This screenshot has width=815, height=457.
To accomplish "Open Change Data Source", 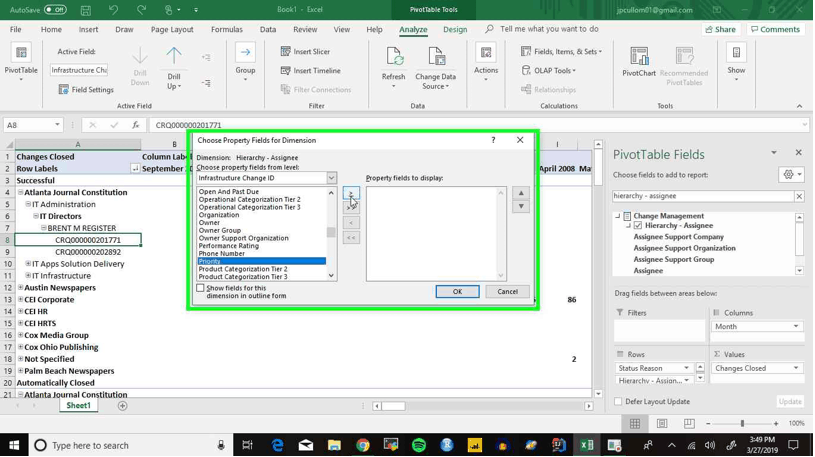I will [436, 68].
